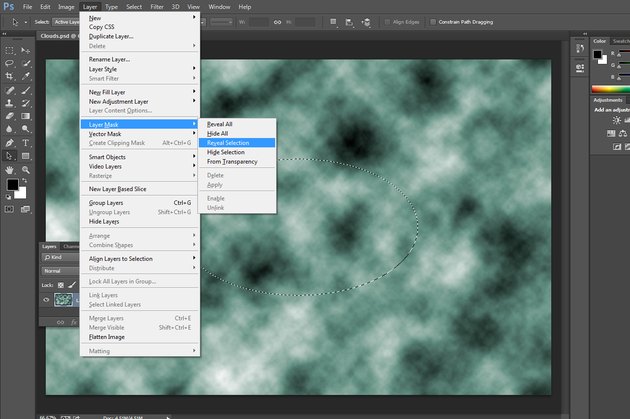Pick a color from spectrum ramp

[611, 89]
